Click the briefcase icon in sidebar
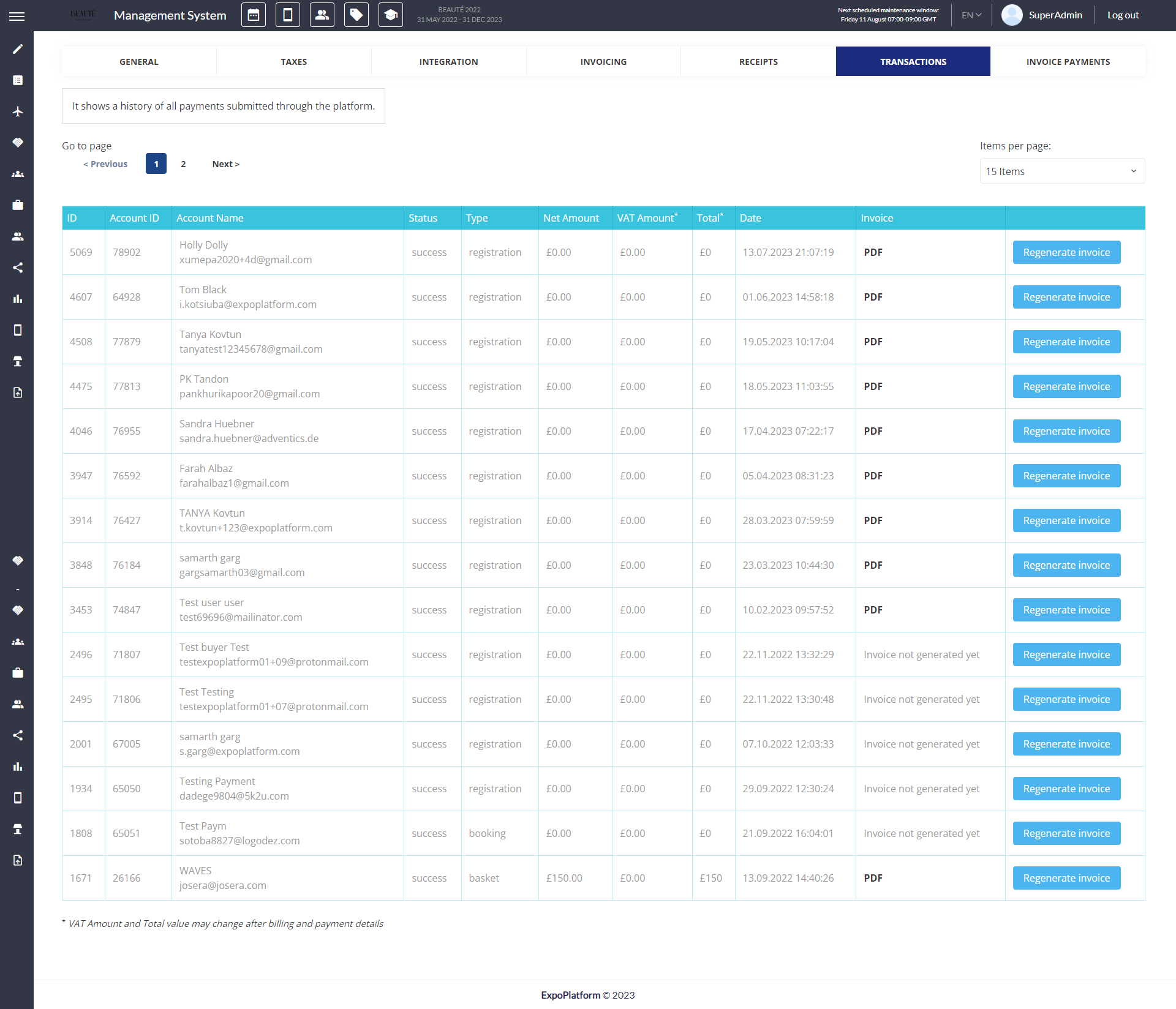Image resolution: width=1176 pixels, height=1009 pixels. click(x=18, y=205)
